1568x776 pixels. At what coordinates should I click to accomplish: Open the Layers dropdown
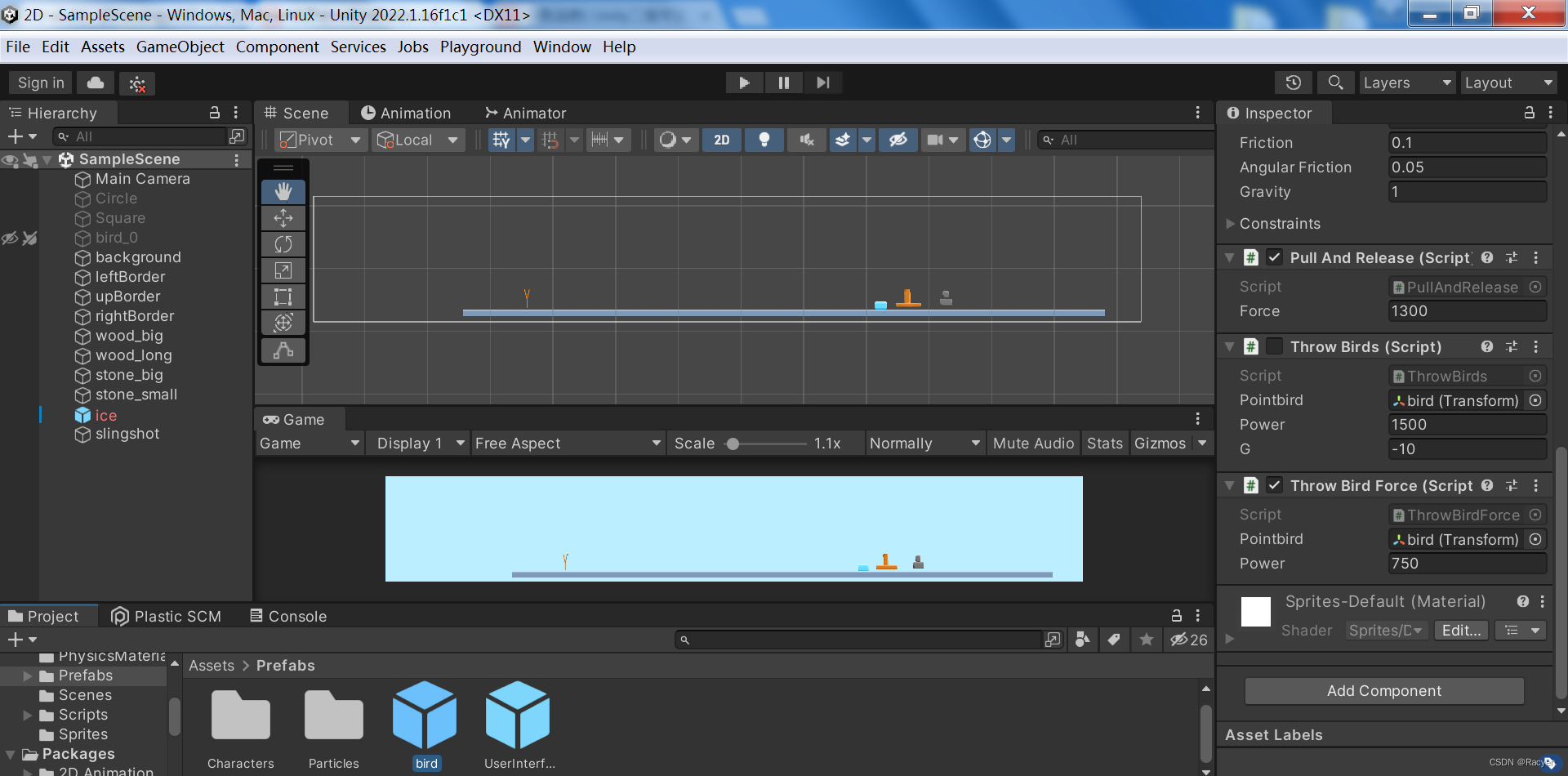pyautogui.click(x=1407, y=83)
